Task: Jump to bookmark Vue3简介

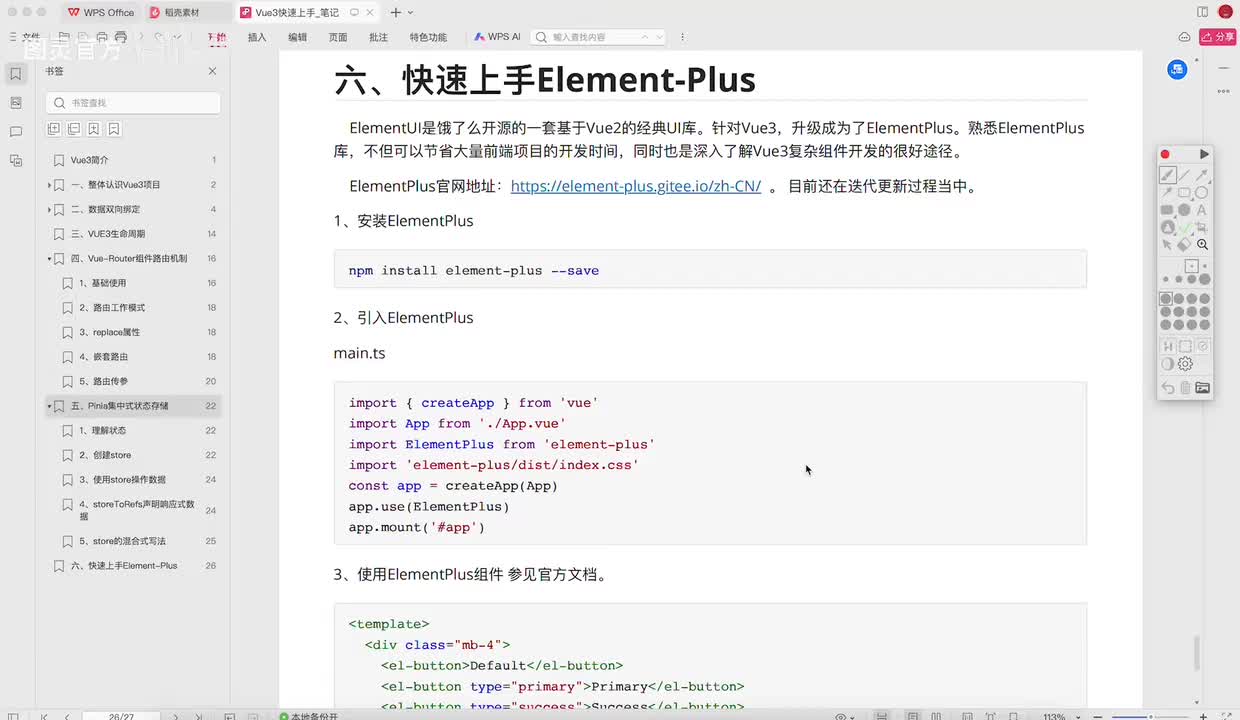Action: click(90, 160)
